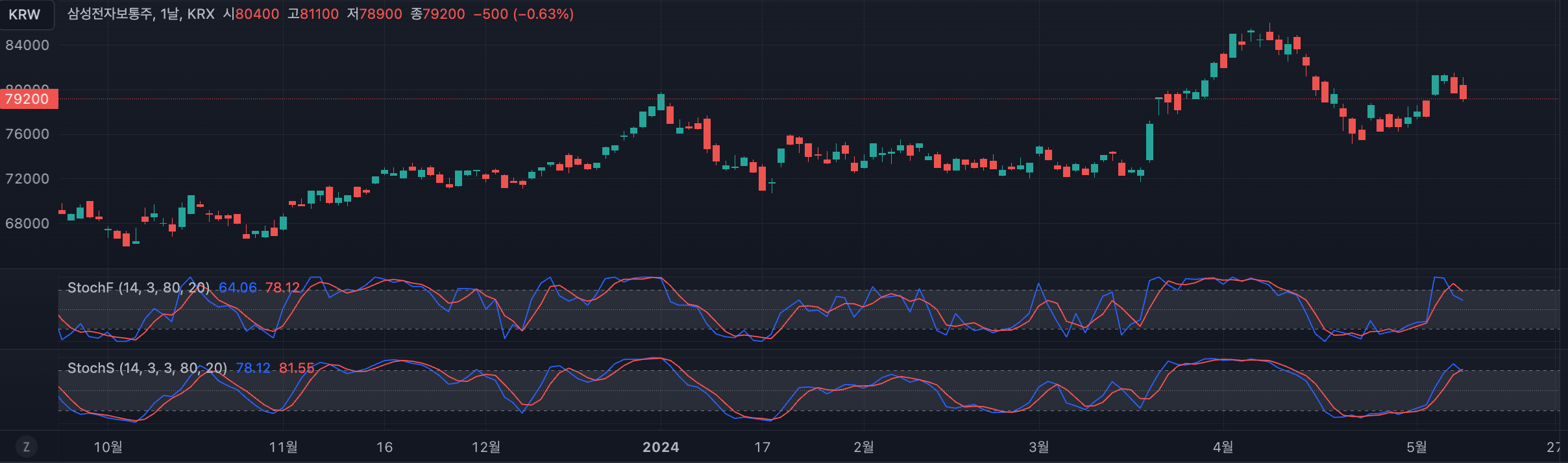This screenshot has height=463, width=1568.
Task: Click the 84000 price axis label
Action: point(27,45)
